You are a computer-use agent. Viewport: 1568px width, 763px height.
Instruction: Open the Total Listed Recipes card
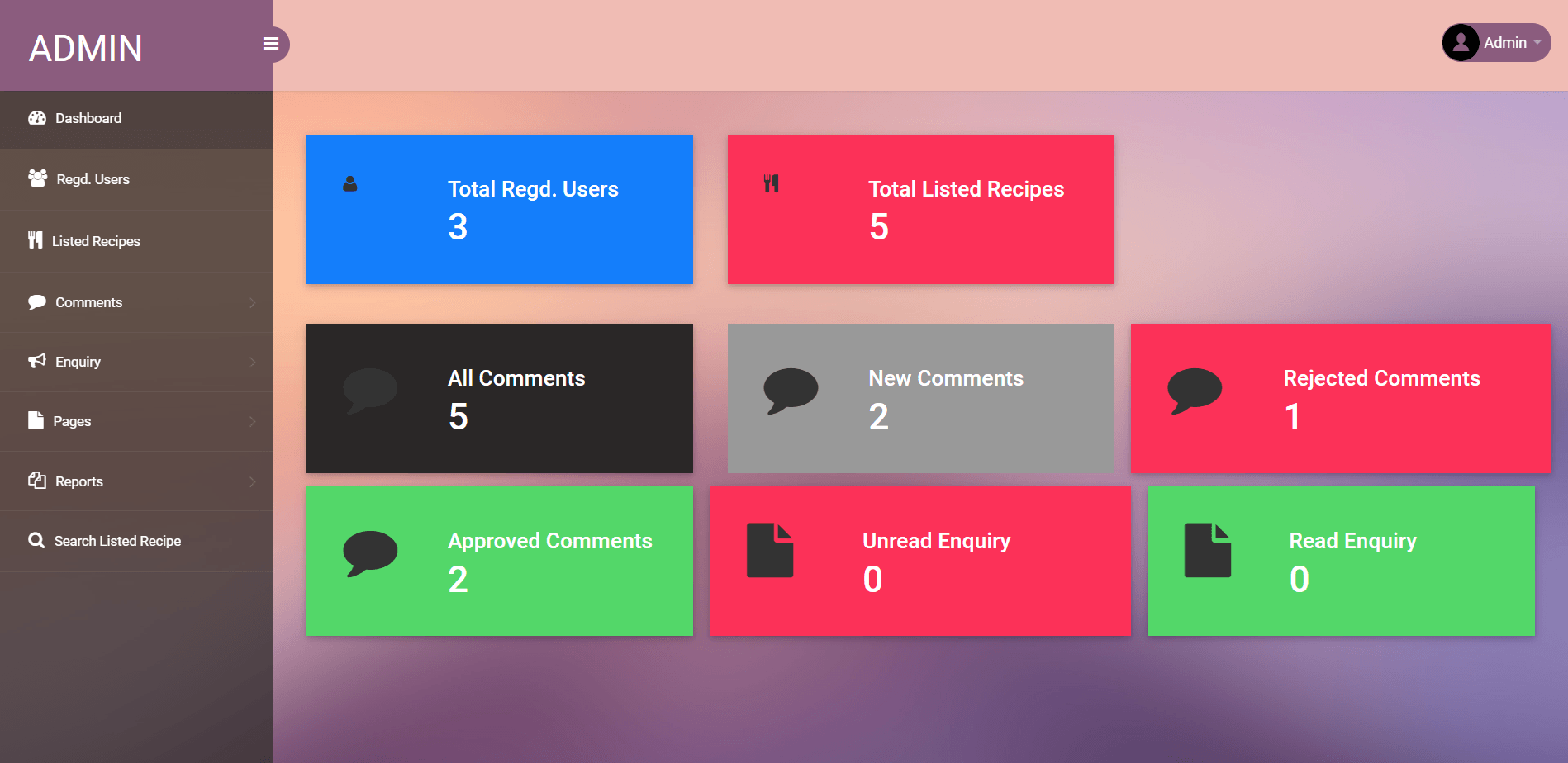(920, 209)
